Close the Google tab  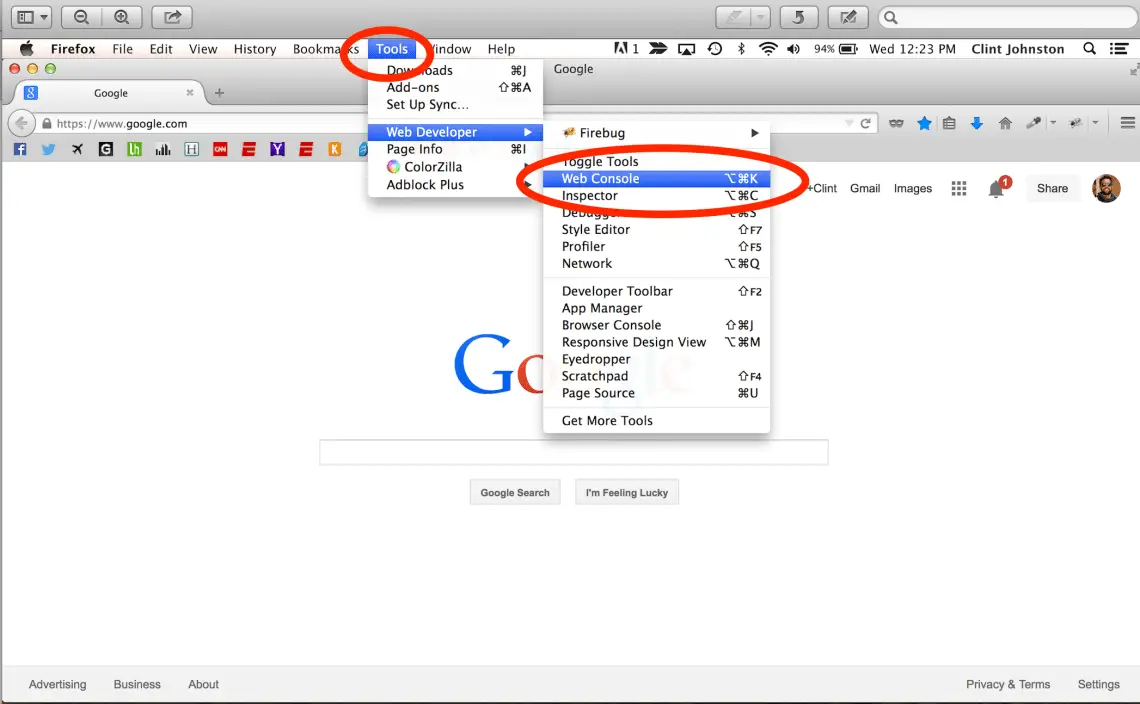click(190, 92)
